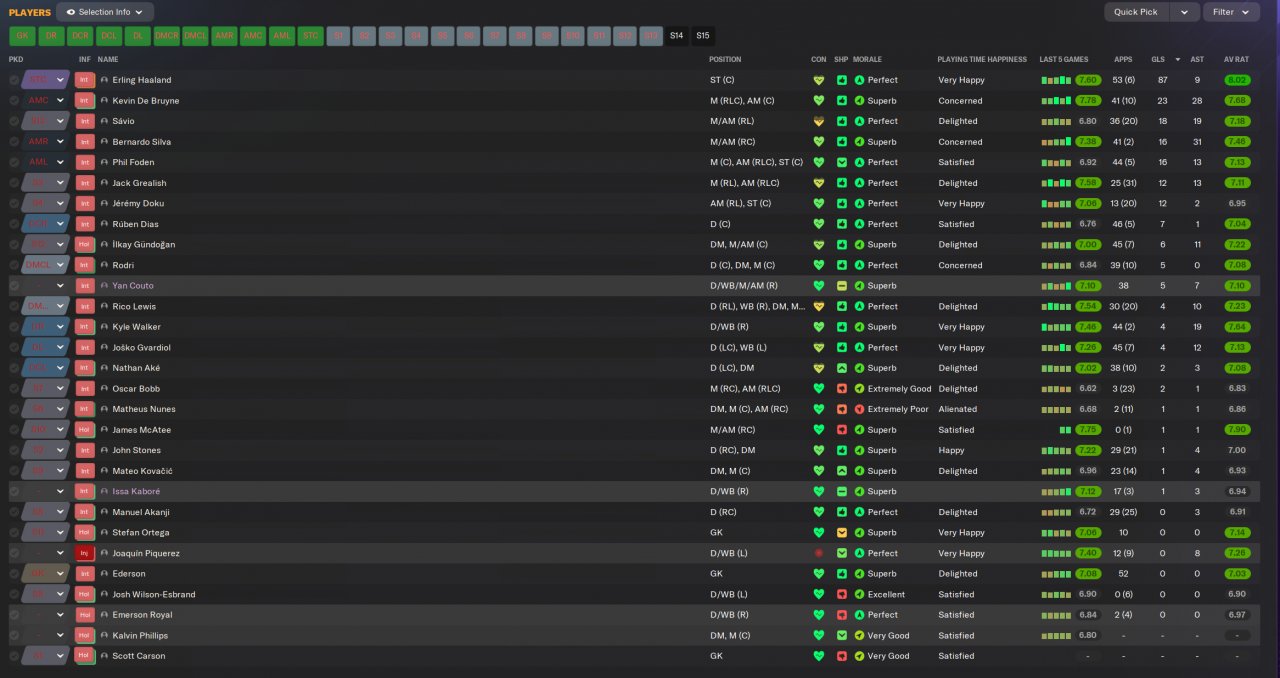Click the Quick Pick button
The height and width of the screenshot is (678, 1280).
(1136, 12)
